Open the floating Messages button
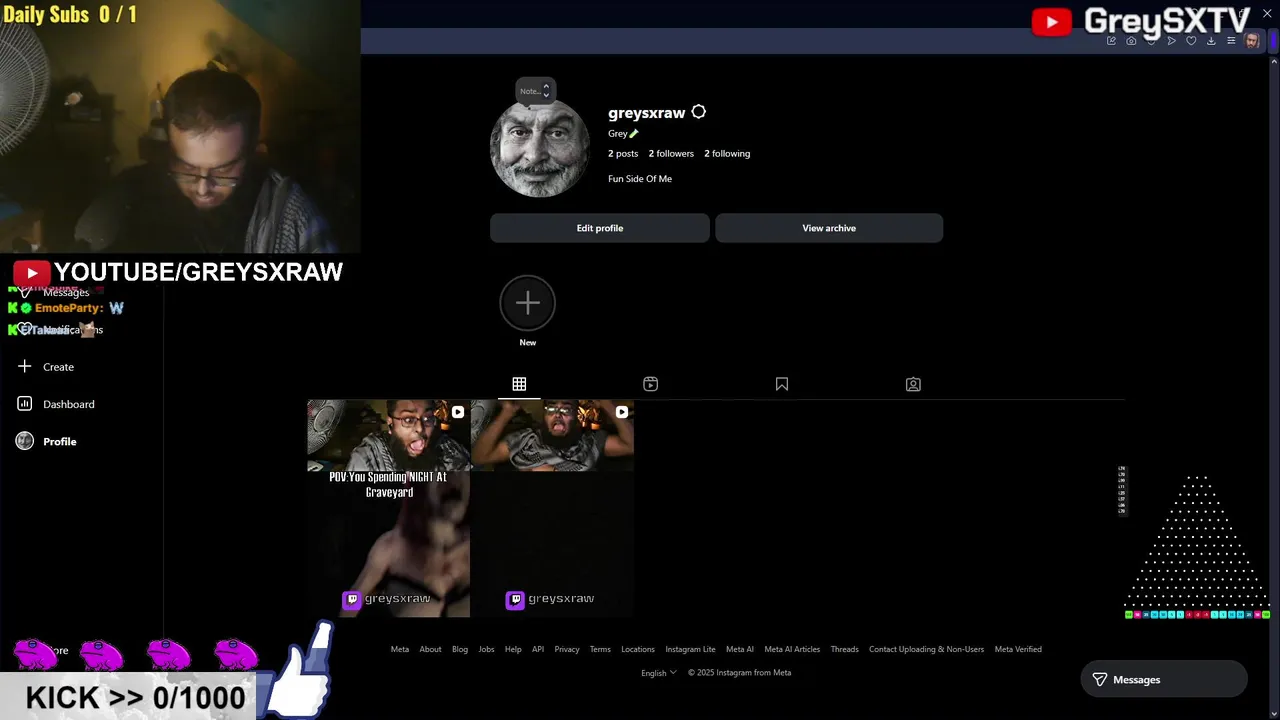The height and width of the screenshot is (720, 1280). pyautogui.click(x=1164, y=679)
